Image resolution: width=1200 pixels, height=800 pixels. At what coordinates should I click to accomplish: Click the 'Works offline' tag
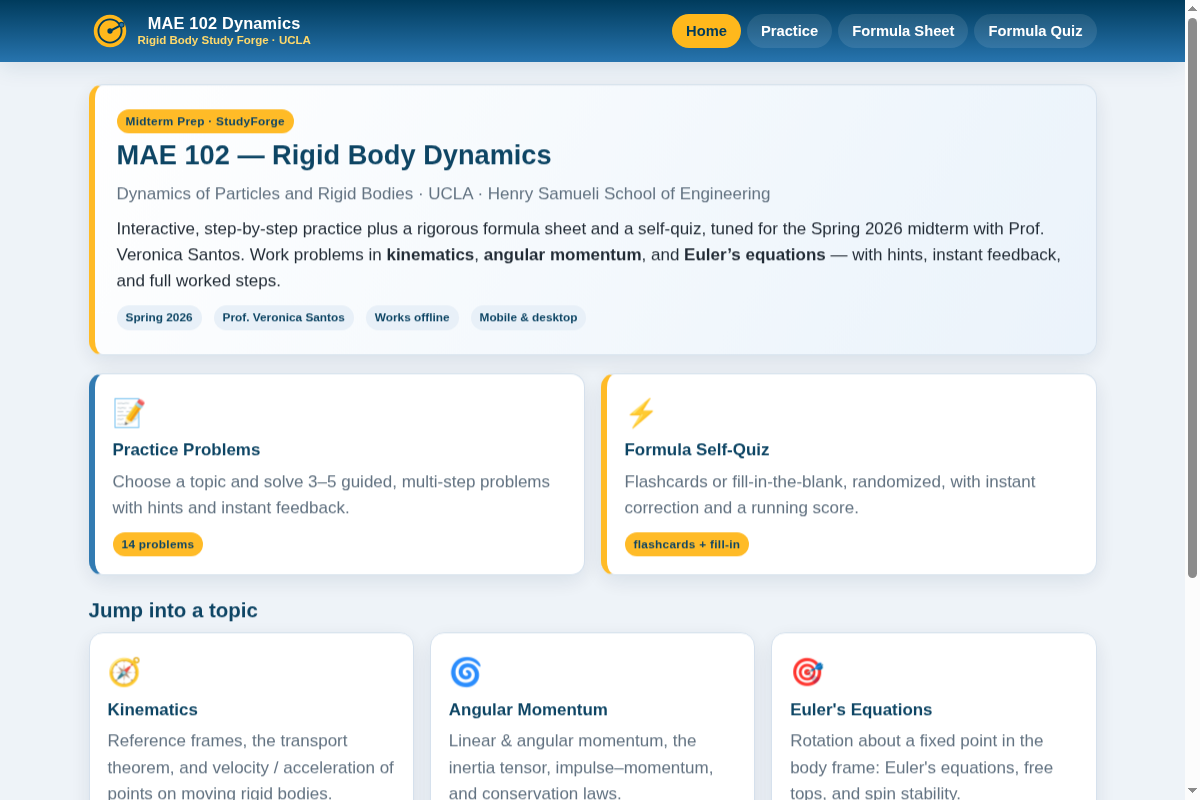pos(412,317)
